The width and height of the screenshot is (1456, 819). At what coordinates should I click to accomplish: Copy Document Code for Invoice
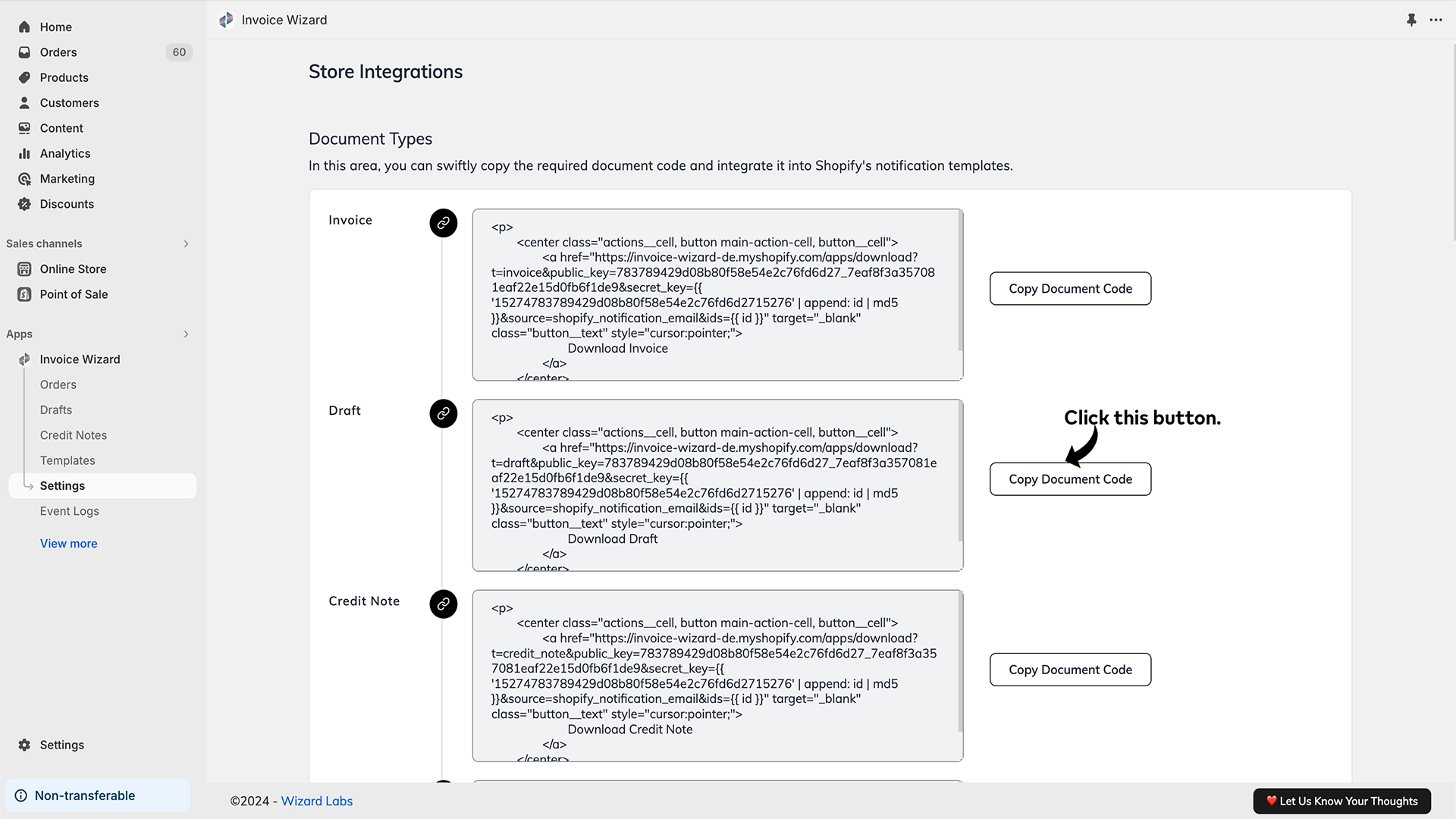1070,289
